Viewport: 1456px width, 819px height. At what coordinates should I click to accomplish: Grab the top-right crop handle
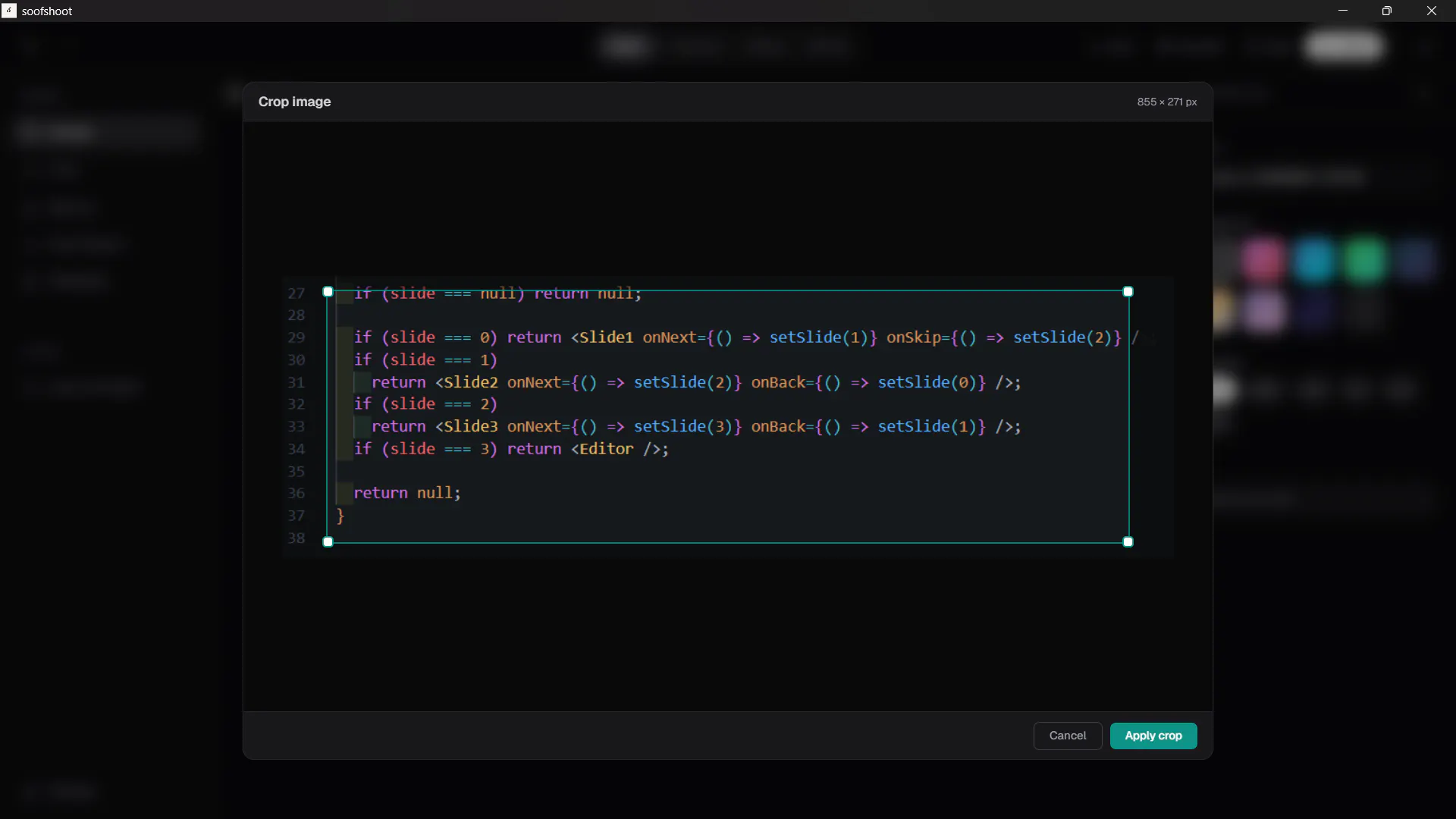[1128, 291]
